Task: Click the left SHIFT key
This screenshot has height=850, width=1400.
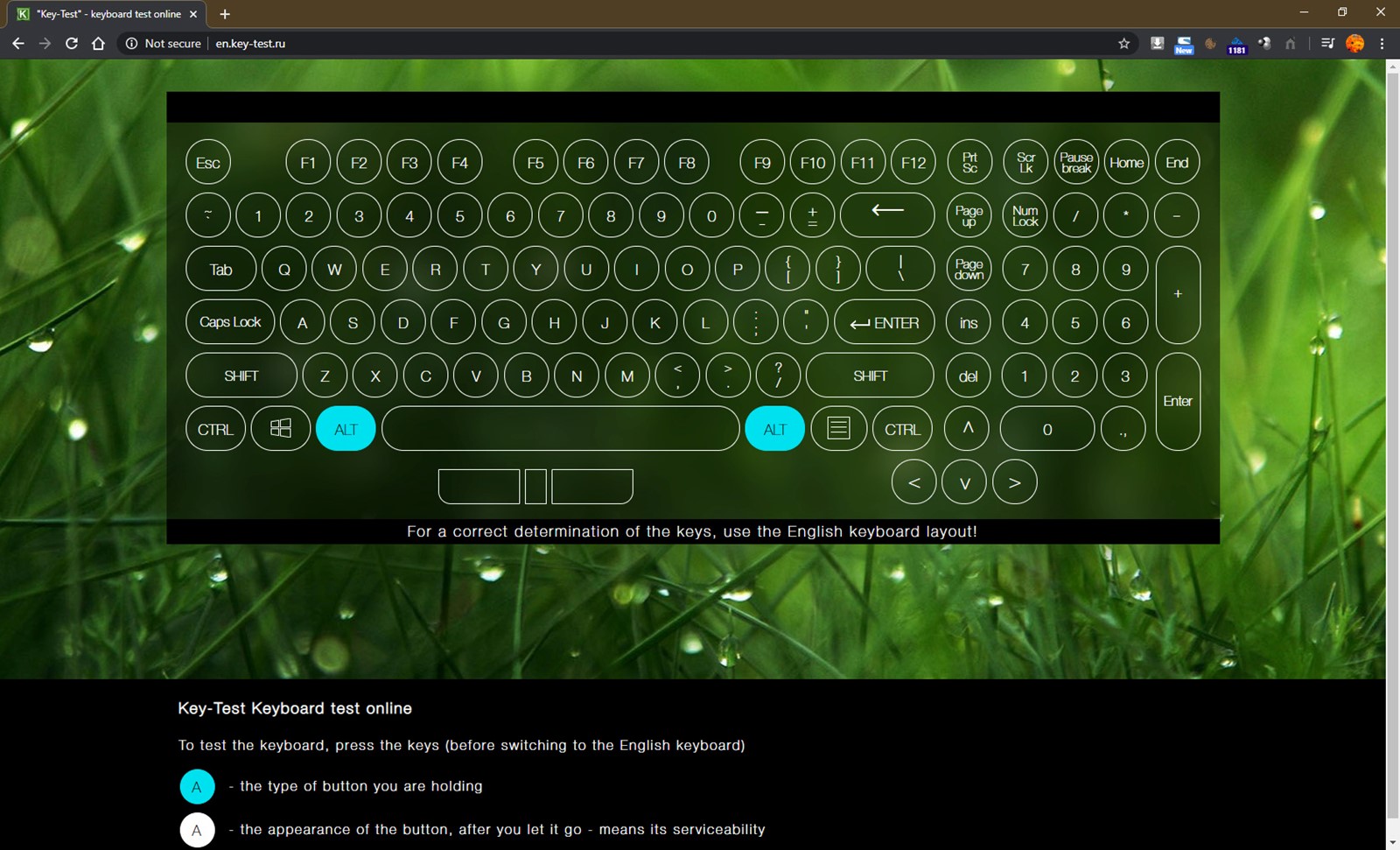Action: (x=241, y=376)
